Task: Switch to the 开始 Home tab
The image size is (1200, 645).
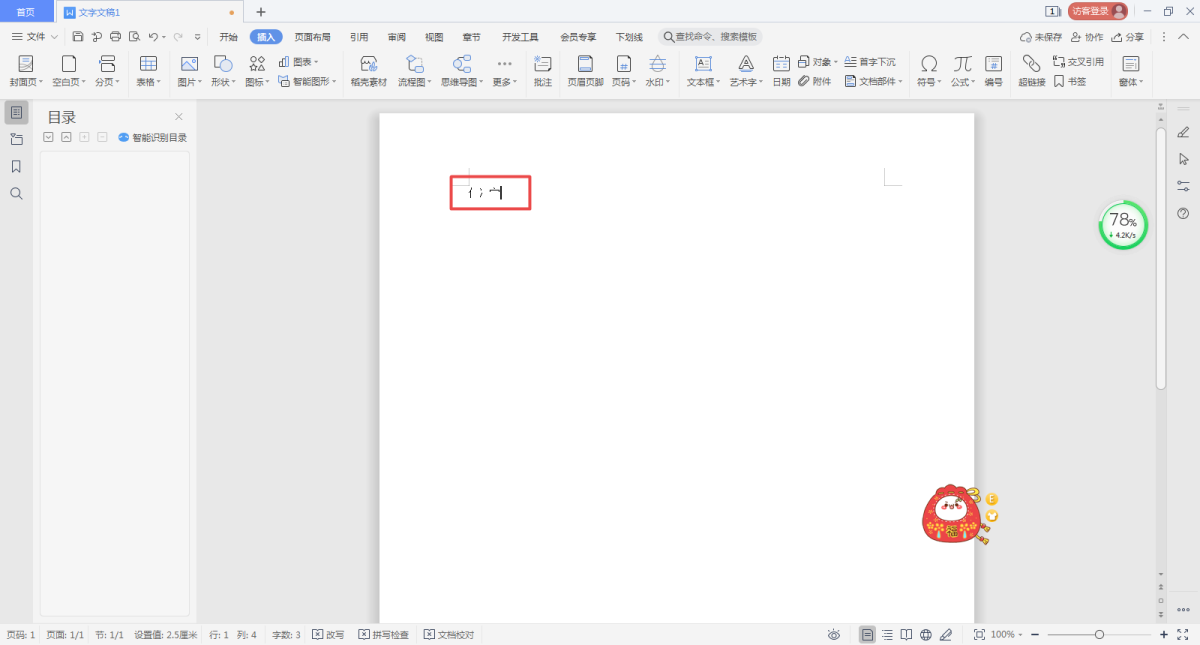Action: [x=228, y=37]
